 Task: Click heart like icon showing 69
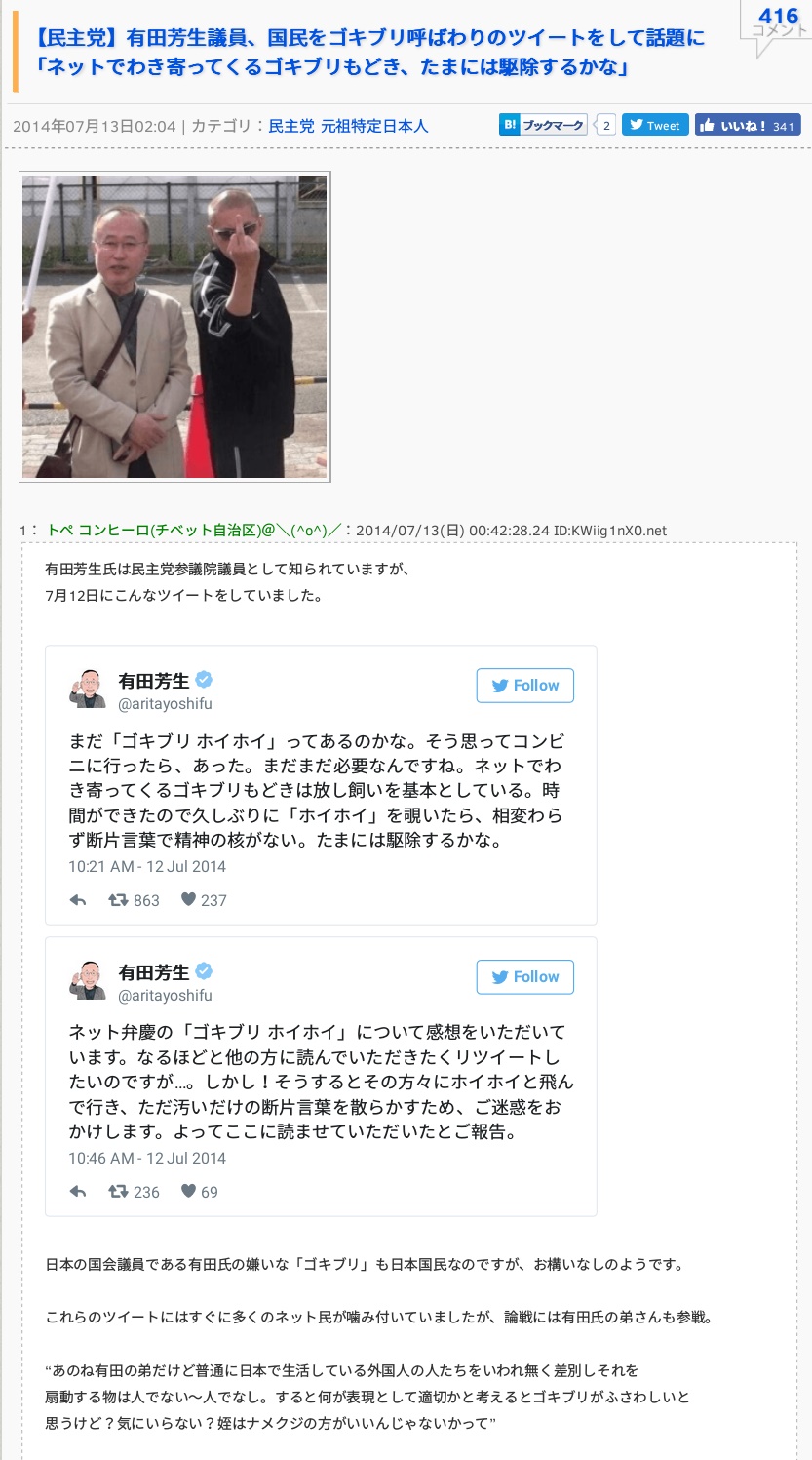tap(188, 1192)
